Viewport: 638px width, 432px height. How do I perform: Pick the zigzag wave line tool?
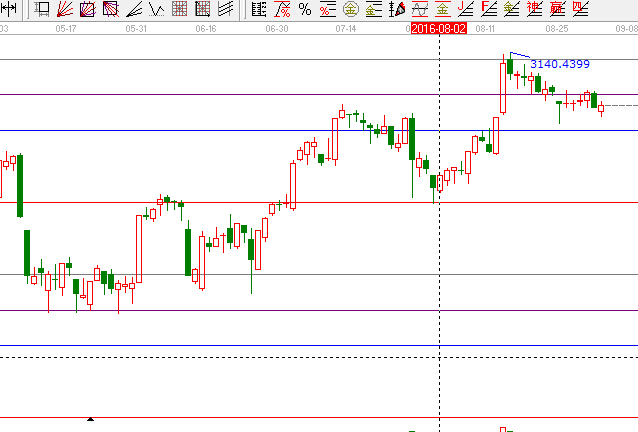[157, 9]
